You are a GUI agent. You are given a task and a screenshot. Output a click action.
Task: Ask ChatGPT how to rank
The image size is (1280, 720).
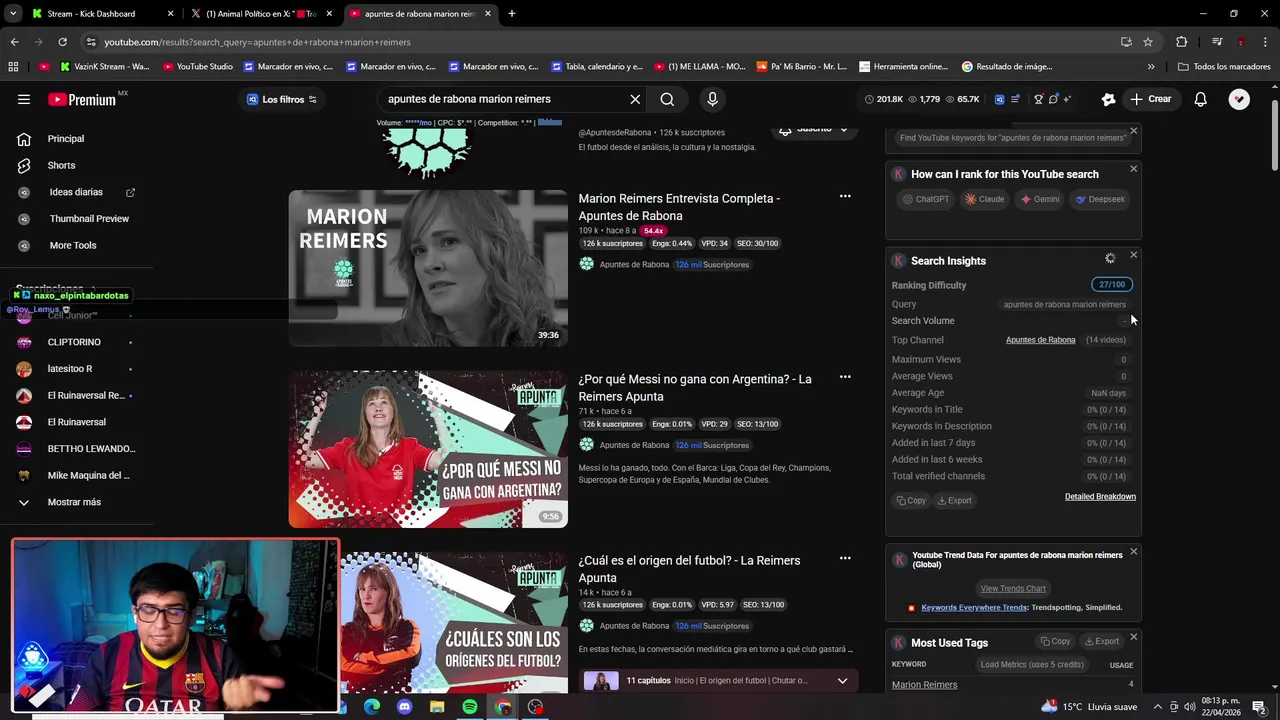point(926,199)
